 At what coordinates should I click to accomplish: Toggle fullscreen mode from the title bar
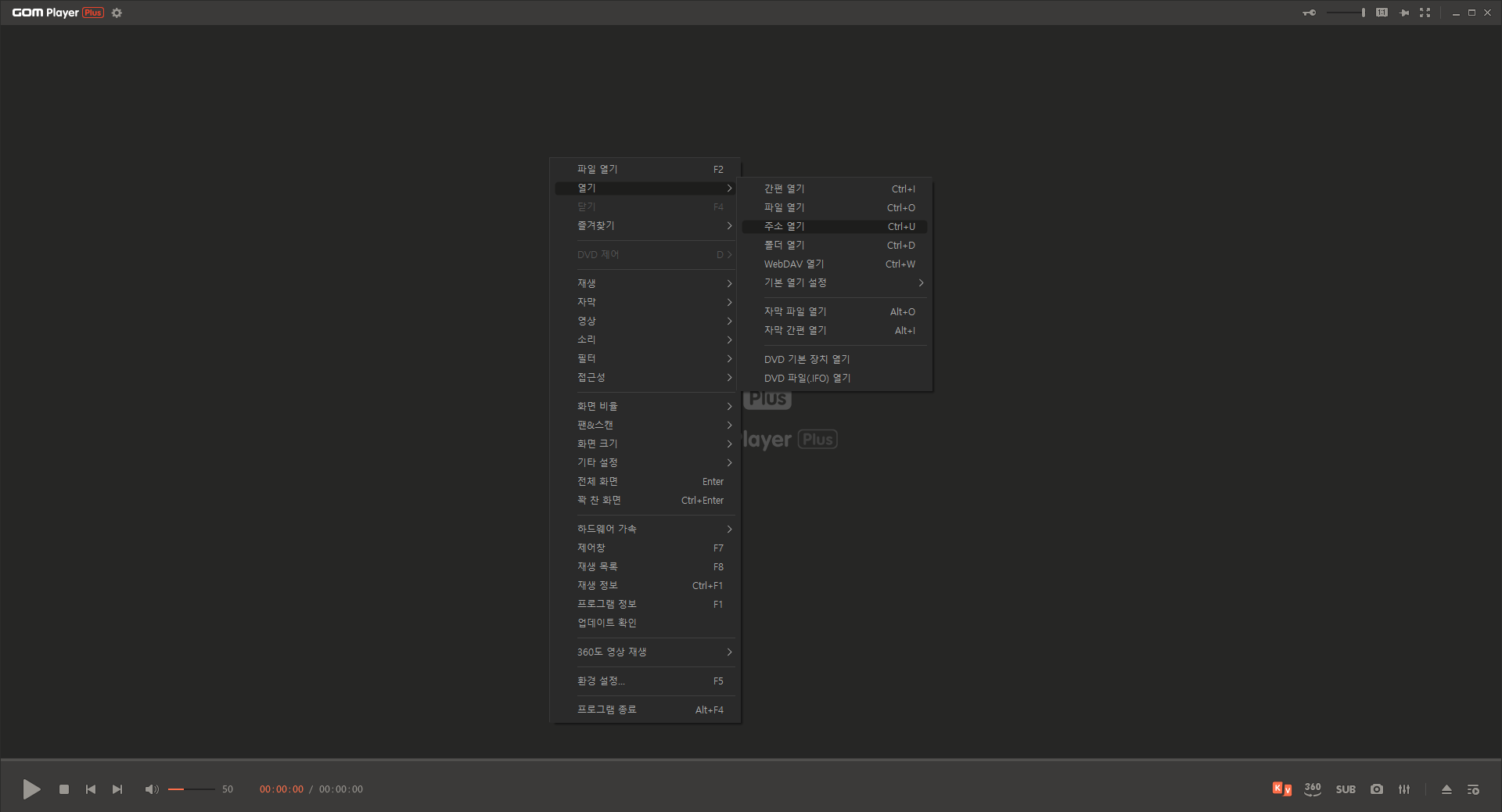(x=1425, y=13)
